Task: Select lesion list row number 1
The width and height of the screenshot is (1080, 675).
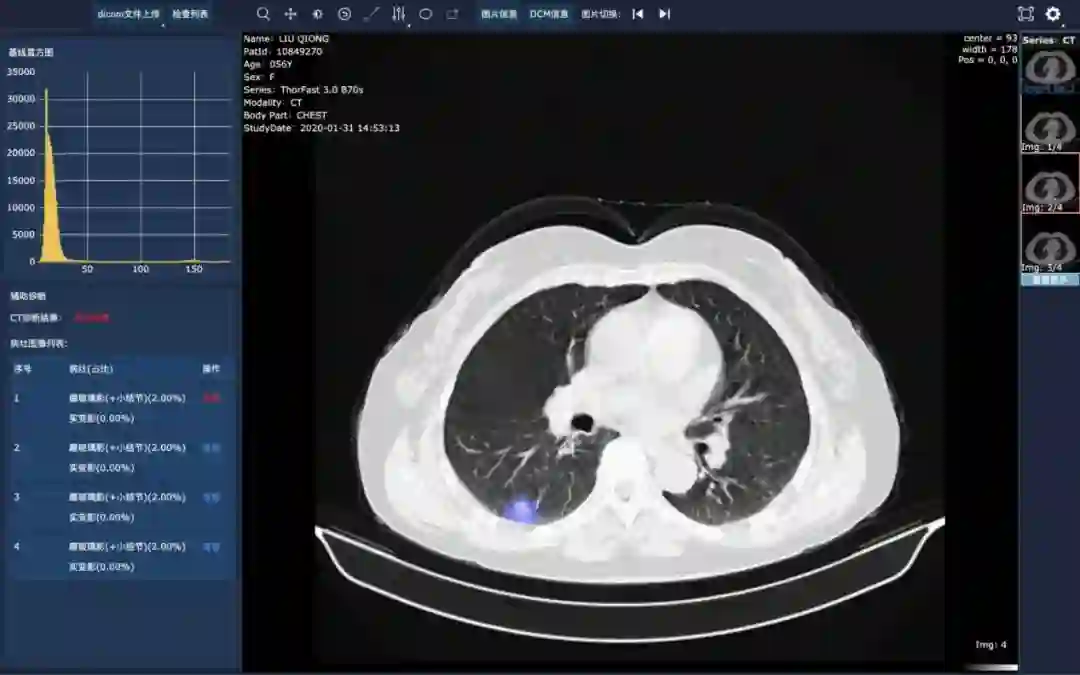Action: pyautogui.click(x=121, y=408)
